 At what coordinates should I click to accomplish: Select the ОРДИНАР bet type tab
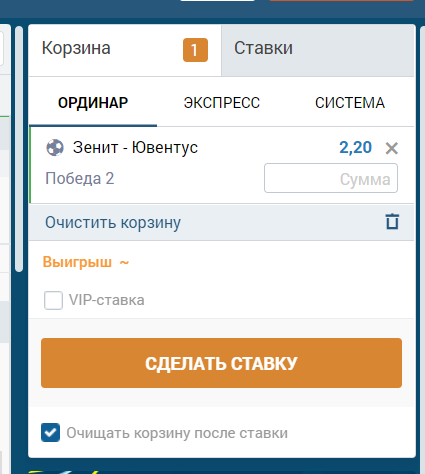pyautogui.click(x=93, y=103)
